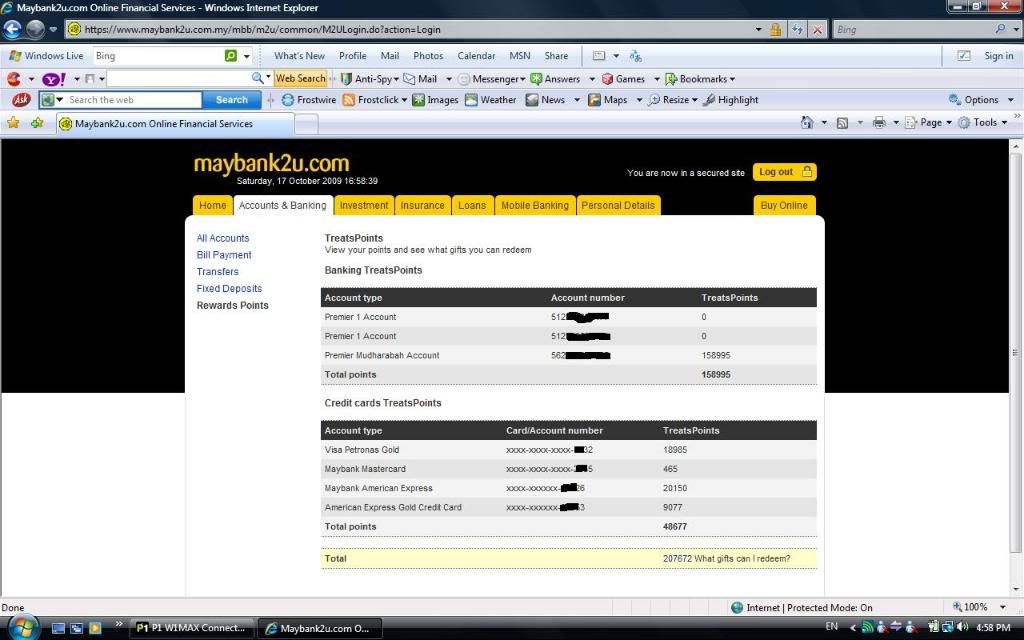Click Web Search button in Yahoo toolbar
This screenshot has width=1024, height=640.
coord(300,78)
